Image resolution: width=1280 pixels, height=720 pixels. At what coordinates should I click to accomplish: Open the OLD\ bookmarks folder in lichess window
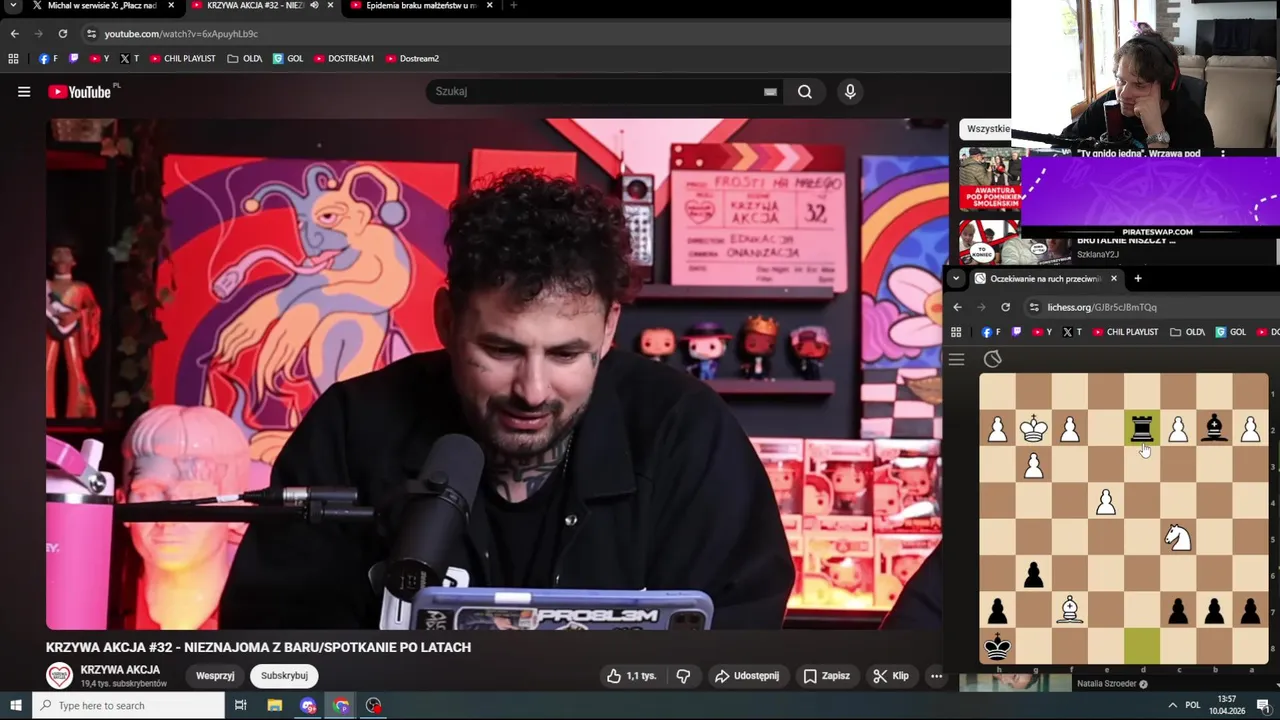1188,332
